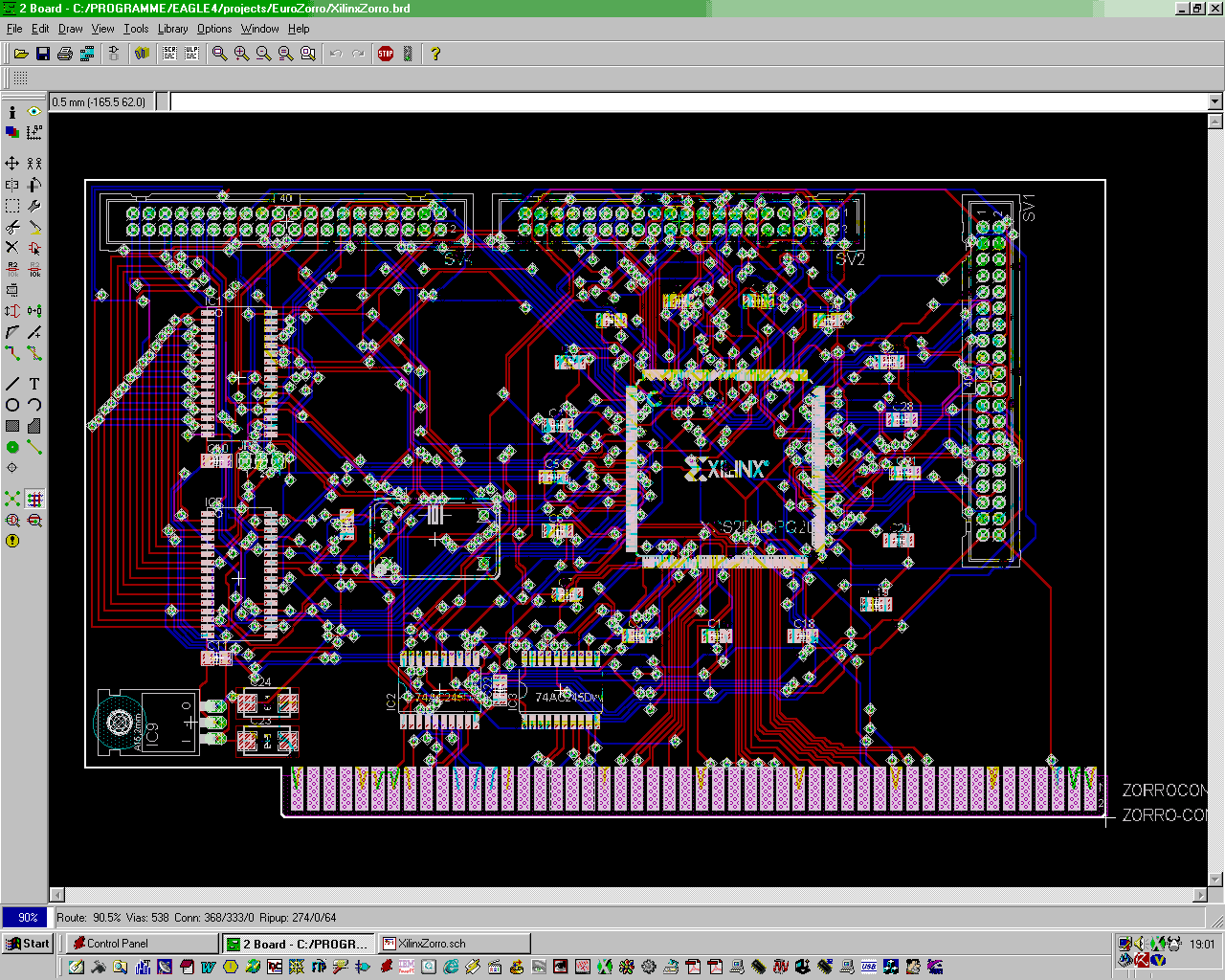Select the Change wrench tool
The height and width of the screenshot is (980, 1225).
point(34,206)
